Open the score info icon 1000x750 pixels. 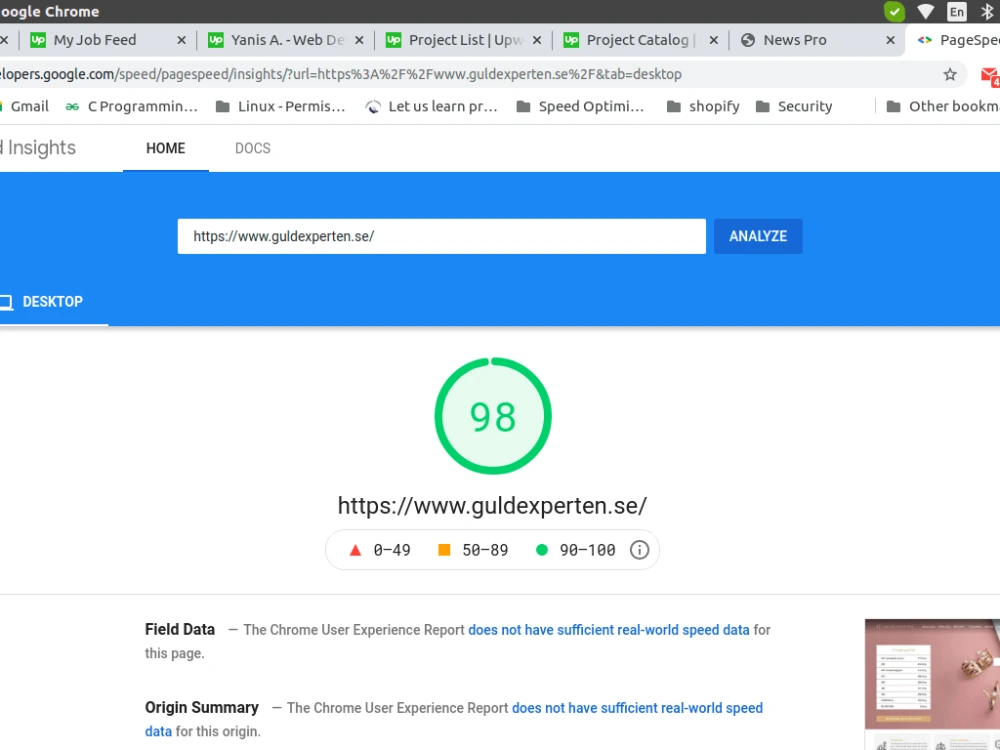click(639, 550)
